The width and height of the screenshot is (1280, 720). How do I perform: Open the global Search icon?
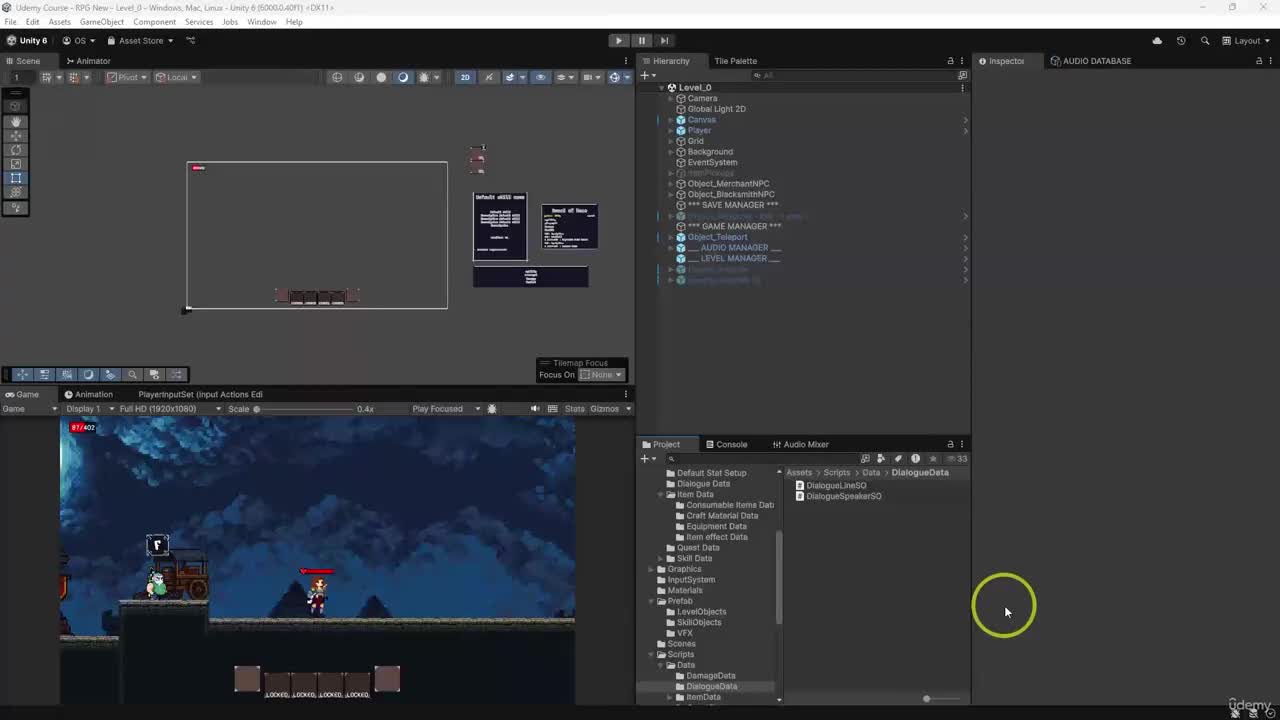[x=1205, y=41]
